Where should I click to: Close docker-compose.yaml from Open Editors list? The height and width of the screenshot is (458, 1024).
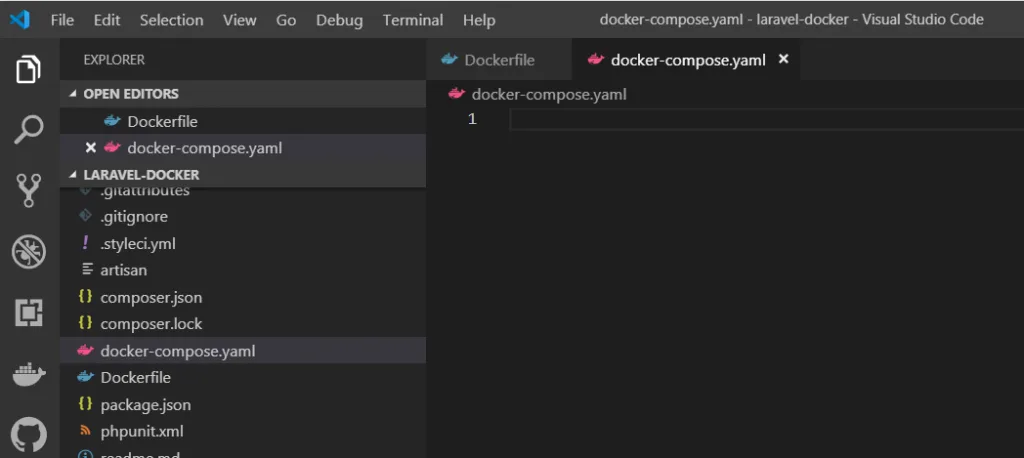point(91,148)
